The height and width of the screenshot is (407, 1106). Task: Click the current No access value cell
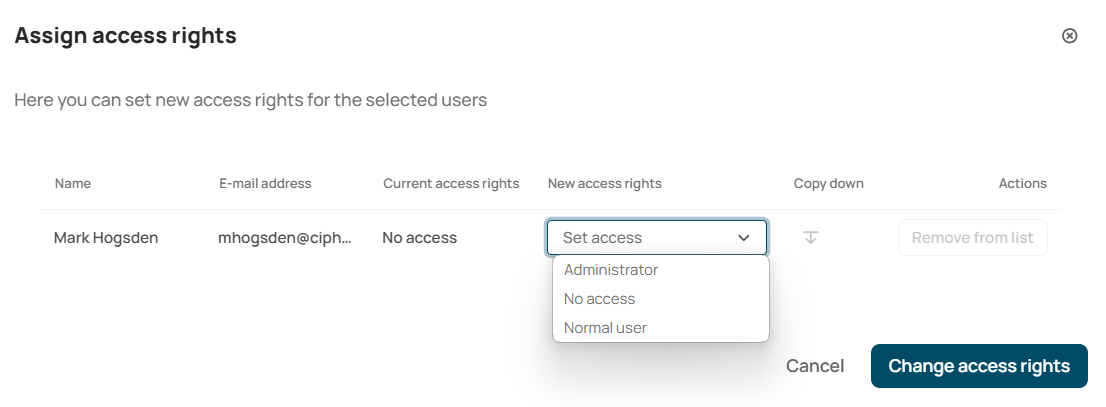[x=420, y=238]
